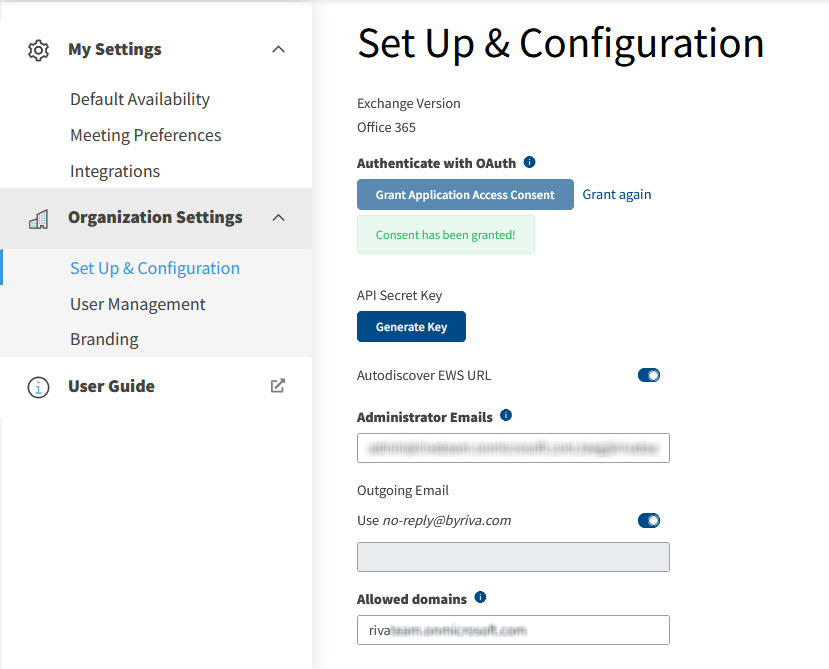This screenshot has width=829, height=669.
Task: Click info icon beside Allowed domains
Action: click(x=480, y=597)
